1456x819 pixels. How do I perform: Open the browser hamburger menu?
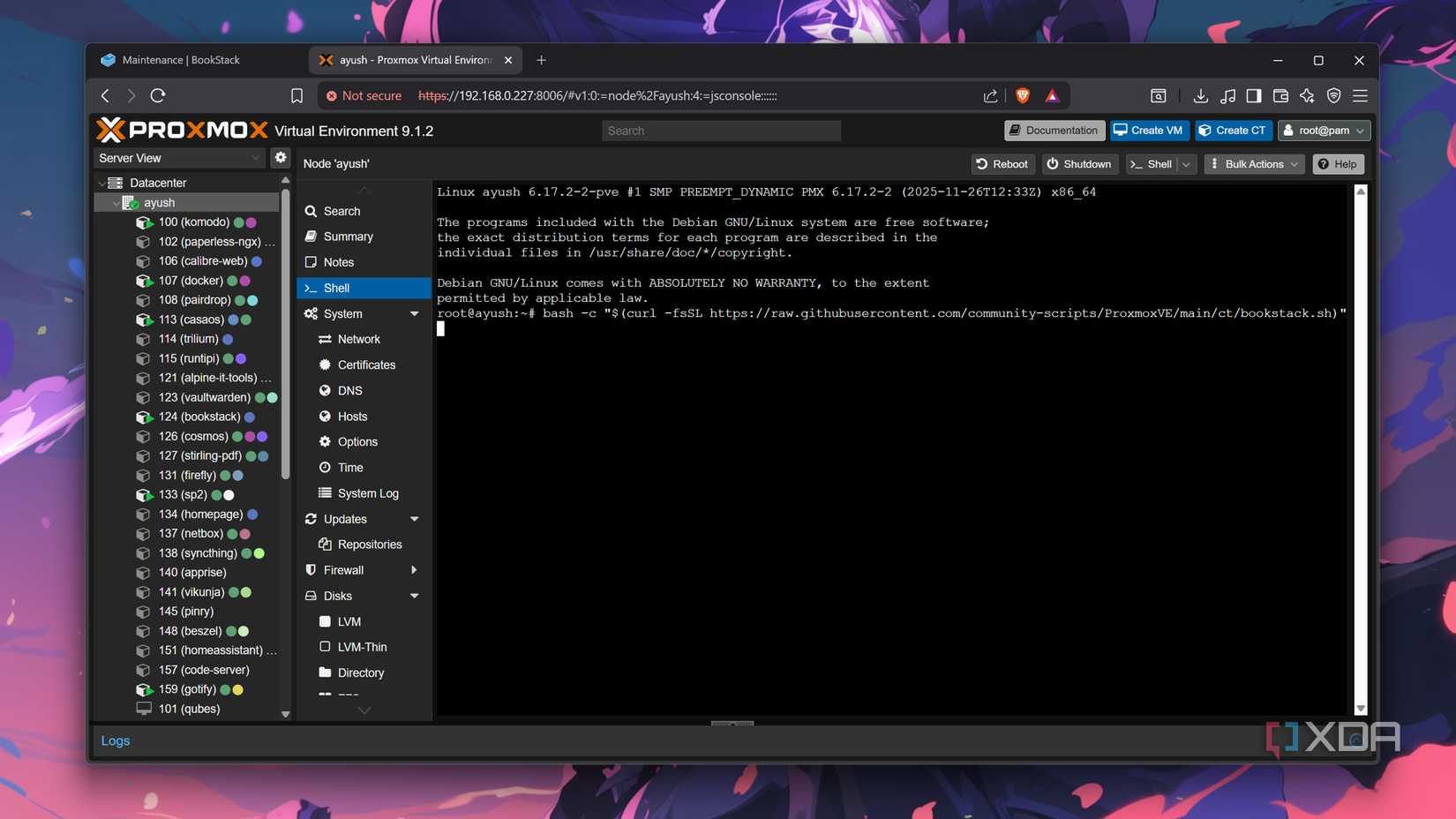(x=1360, y=95)
